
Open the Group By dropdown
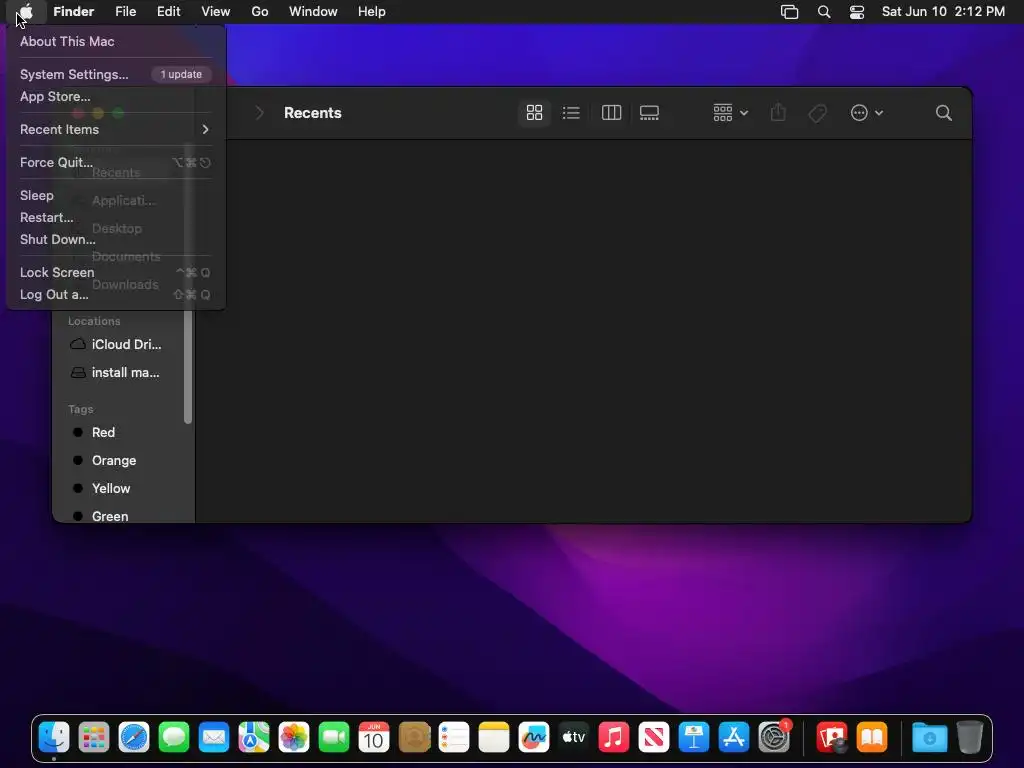click(730, 113)
